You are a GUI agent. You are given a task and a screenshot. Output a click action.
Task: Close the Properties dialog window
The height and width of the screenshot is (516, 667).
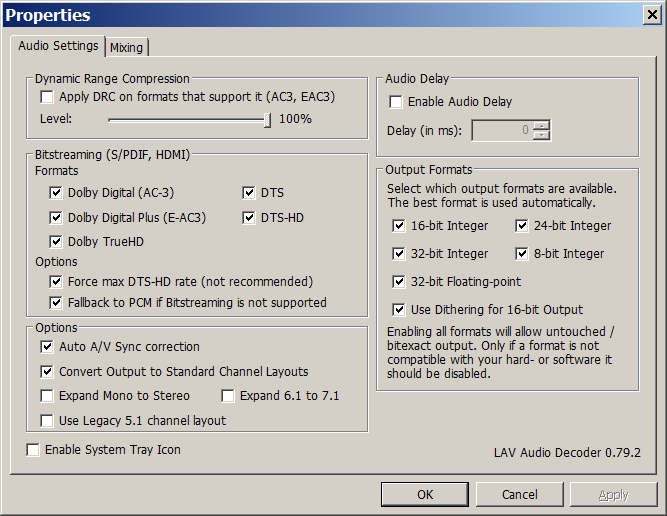tap(651, 15)
